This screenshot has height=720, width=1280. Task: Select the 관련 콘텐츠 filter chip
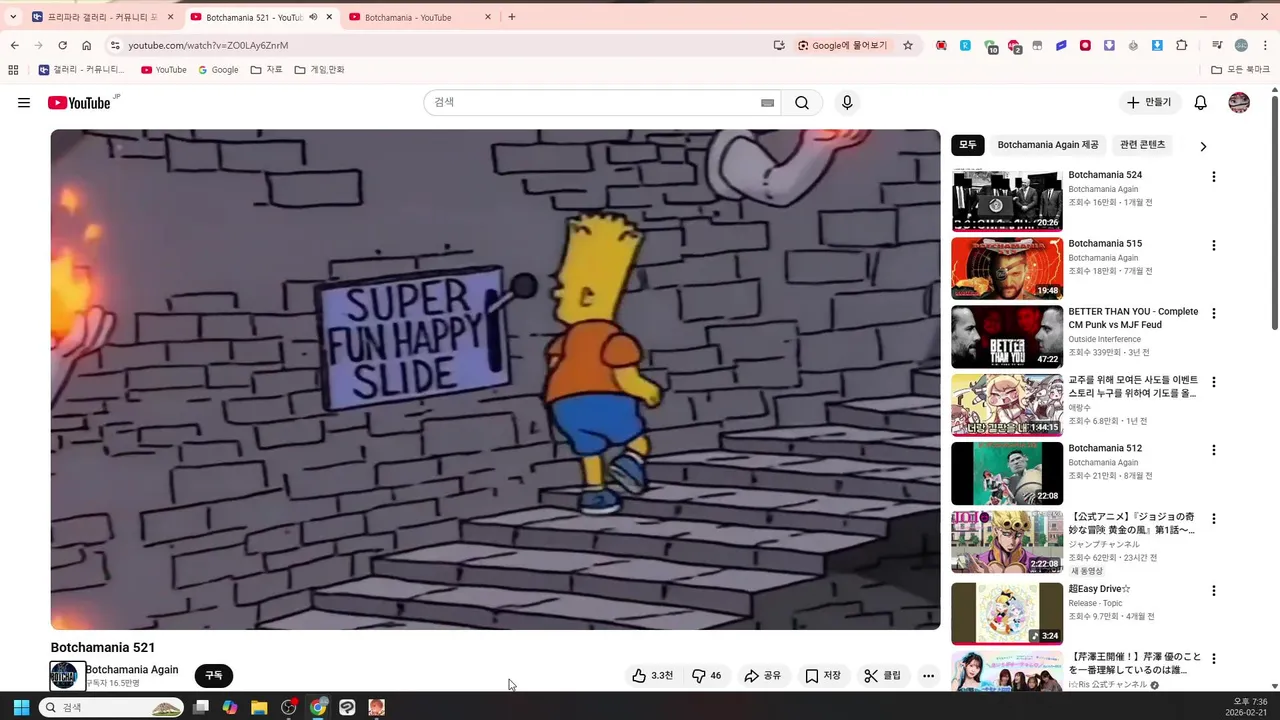tap(1143, 145)
